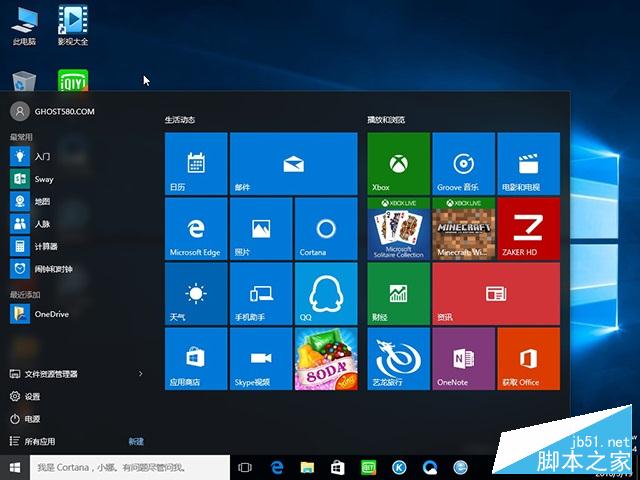Open the 日历 calendar tile
The image size is (640, 480).
196,163
